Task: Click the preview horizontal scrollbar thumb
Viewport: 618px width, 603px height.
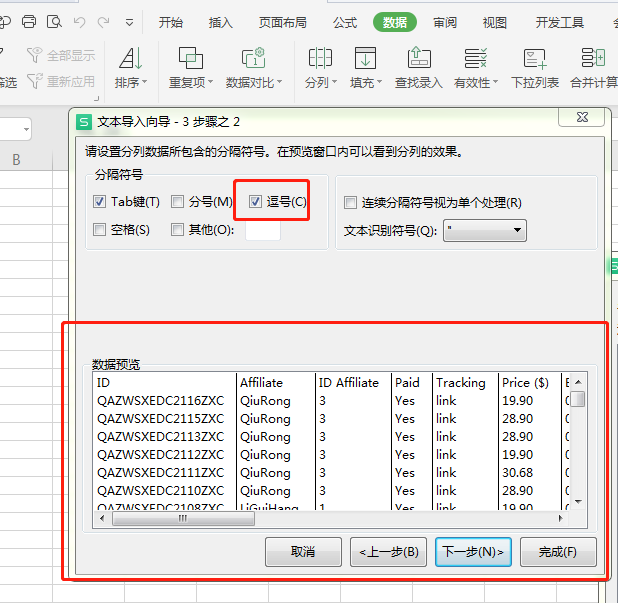Action: click(x=183, y=519)
